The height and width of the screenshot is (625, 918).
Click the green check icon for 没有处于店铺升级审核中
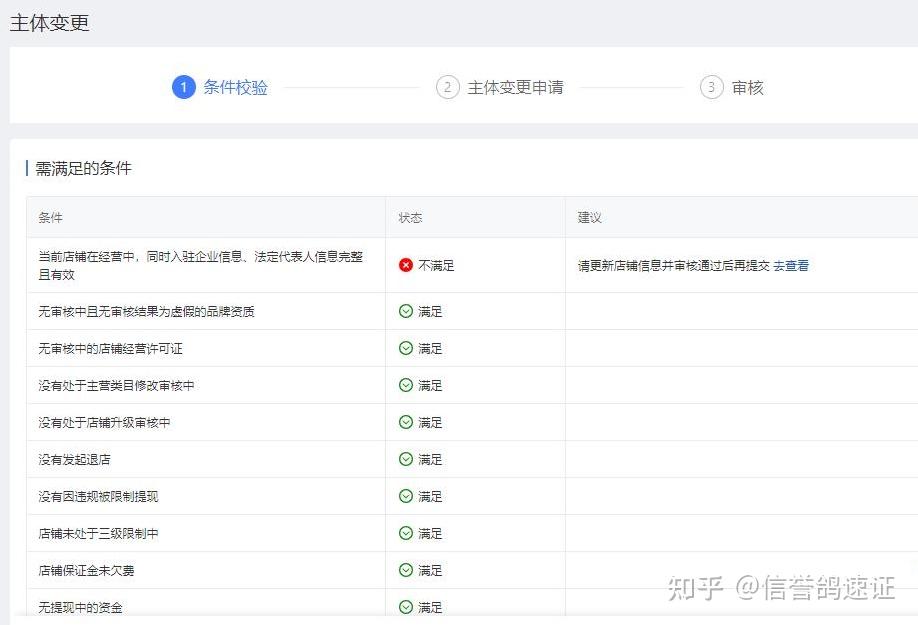point(406,422)
